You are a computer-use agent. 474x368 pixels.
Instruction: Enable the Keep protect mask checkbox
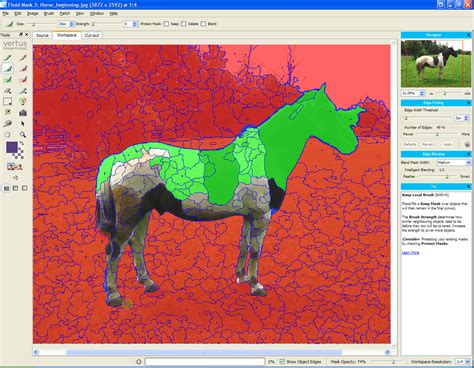166,24
